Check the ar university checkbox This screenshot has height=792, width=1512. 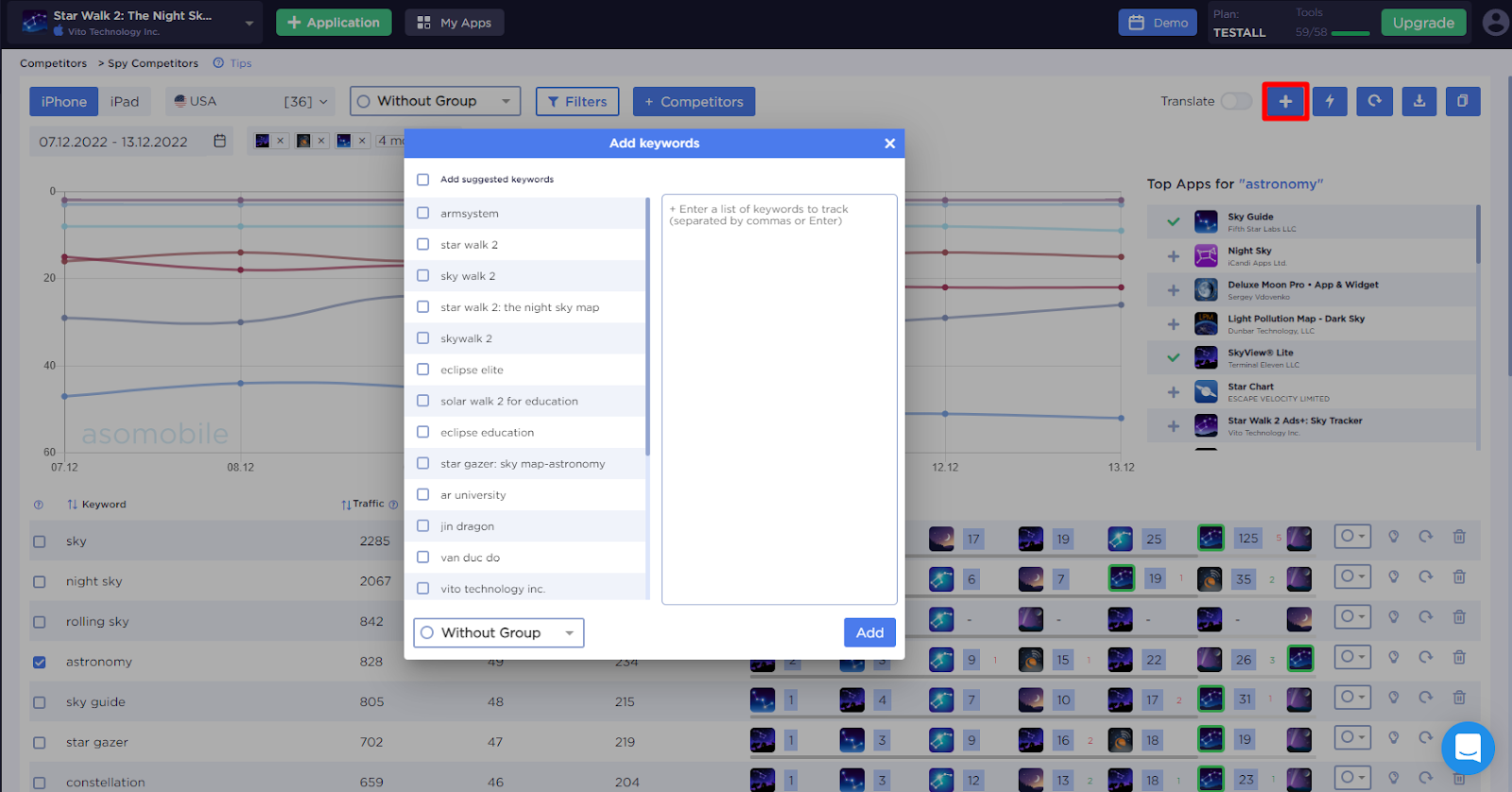(x=422, y=494)
